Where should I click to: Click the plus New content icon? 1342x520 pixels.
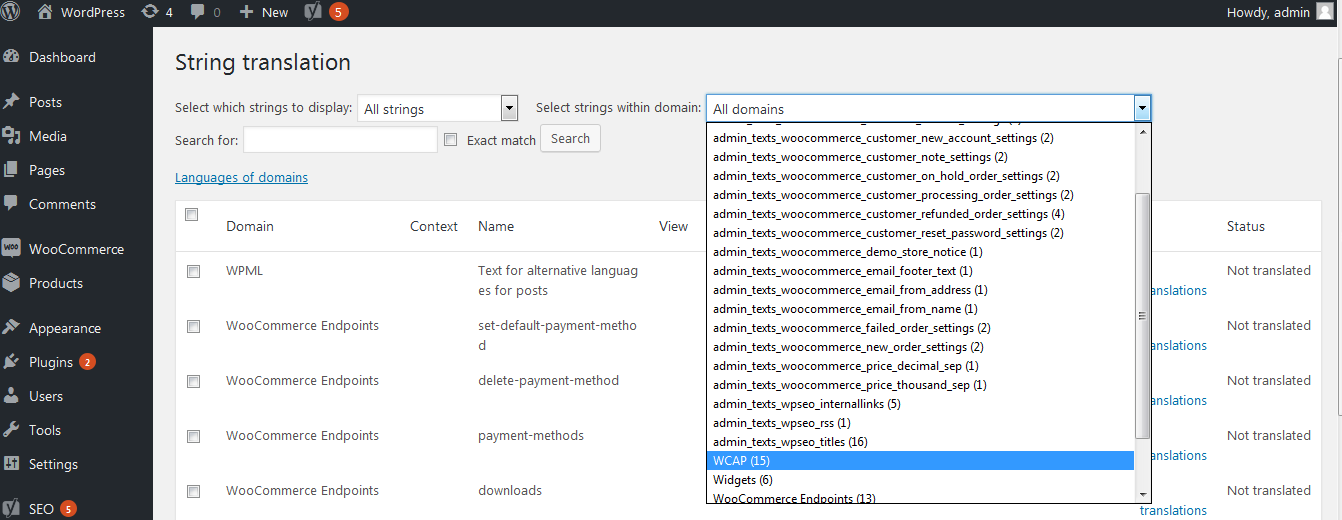(246, 12)
